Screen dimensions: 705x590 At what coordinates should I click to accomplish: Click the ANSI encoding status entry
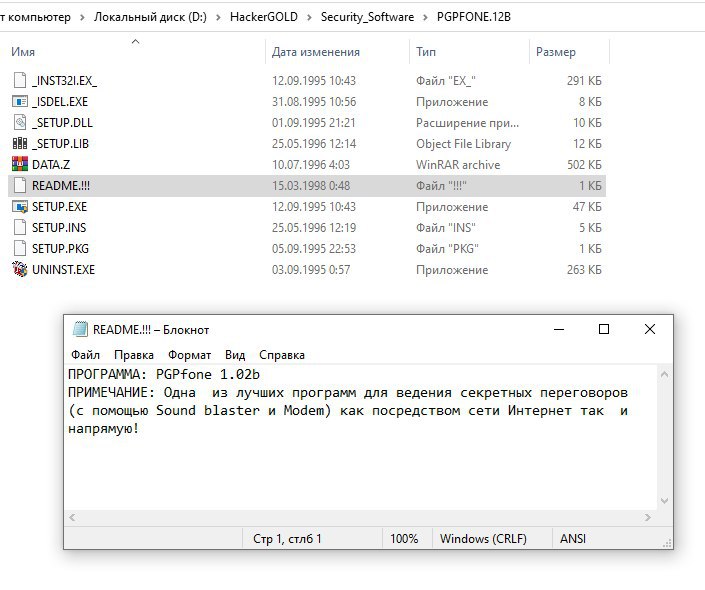pos(572,538)
